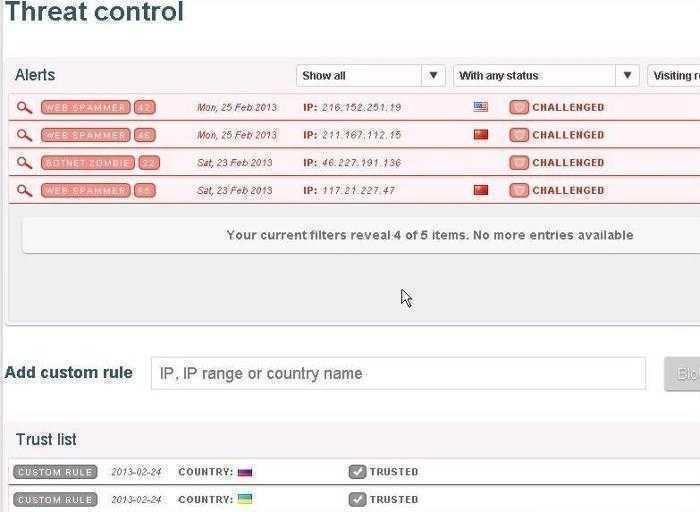The image size is (700, 512).
Task: Click second Trust list country flag icon
Action: click(245, 499)
